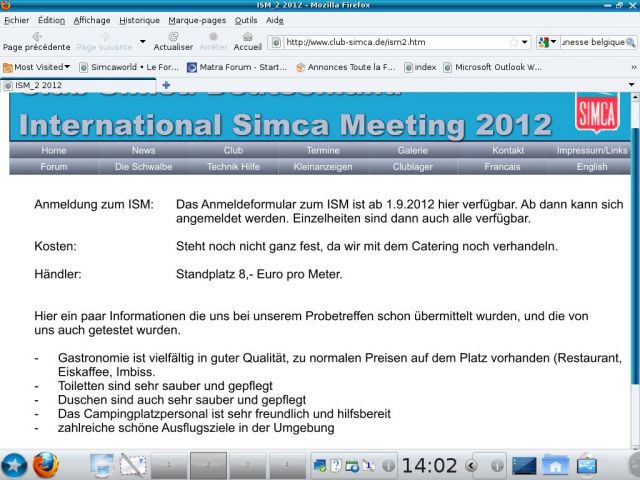Open Annonces Toute la F... bookmark
640x480 pixels.
(x=346, y=67)
